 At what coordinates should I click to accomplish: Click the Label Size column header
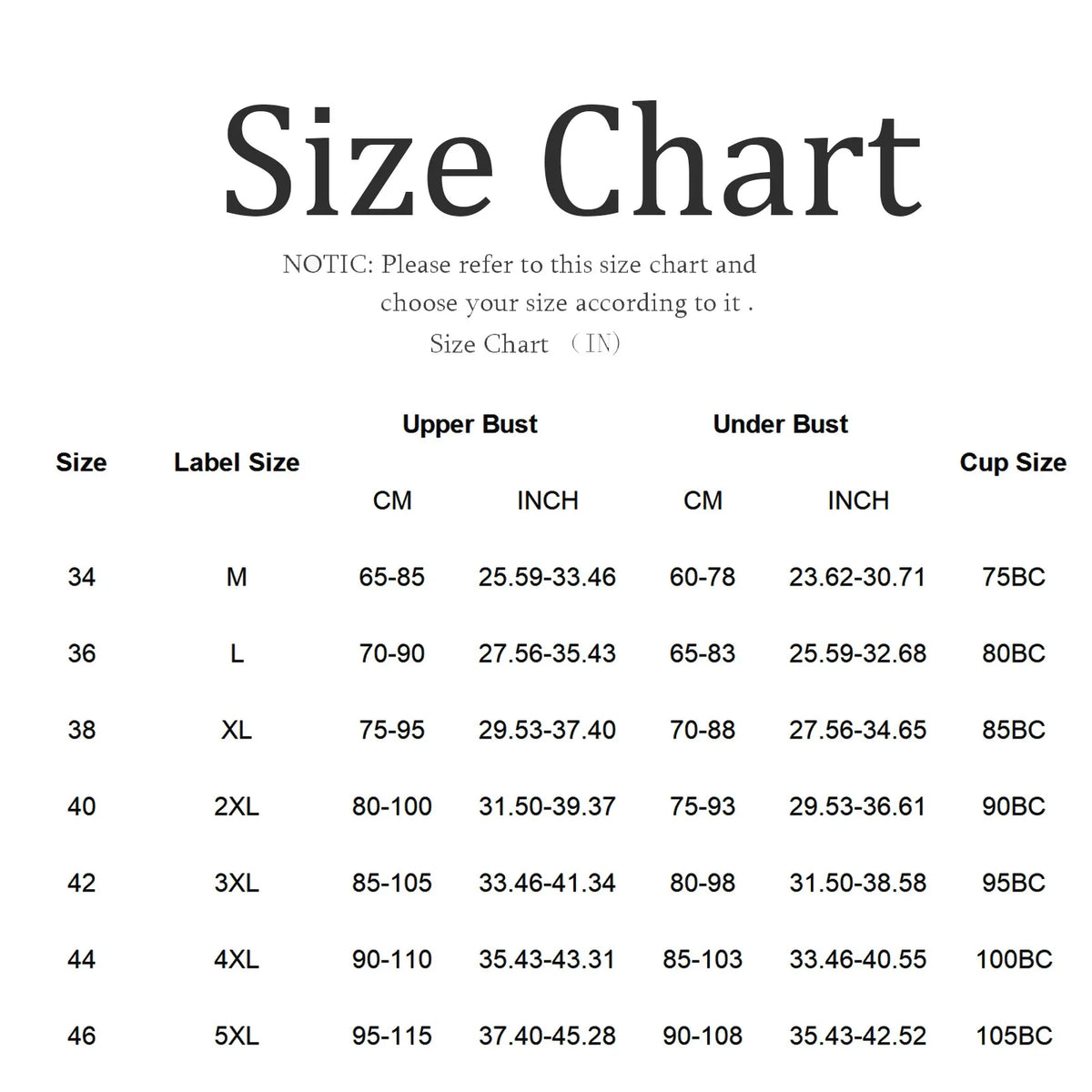pyautogui.click(x=237, y=462)
